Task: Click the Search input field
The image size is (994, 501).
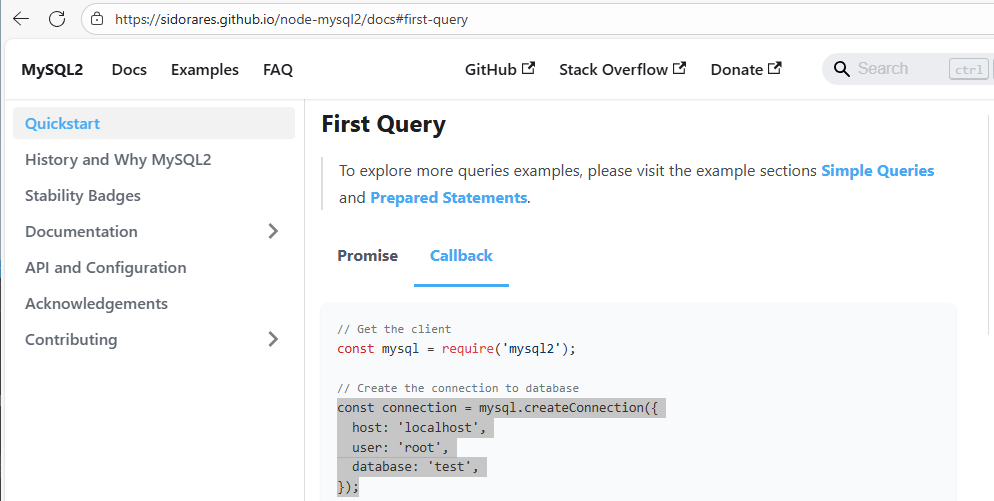Action: coord(895,69)
